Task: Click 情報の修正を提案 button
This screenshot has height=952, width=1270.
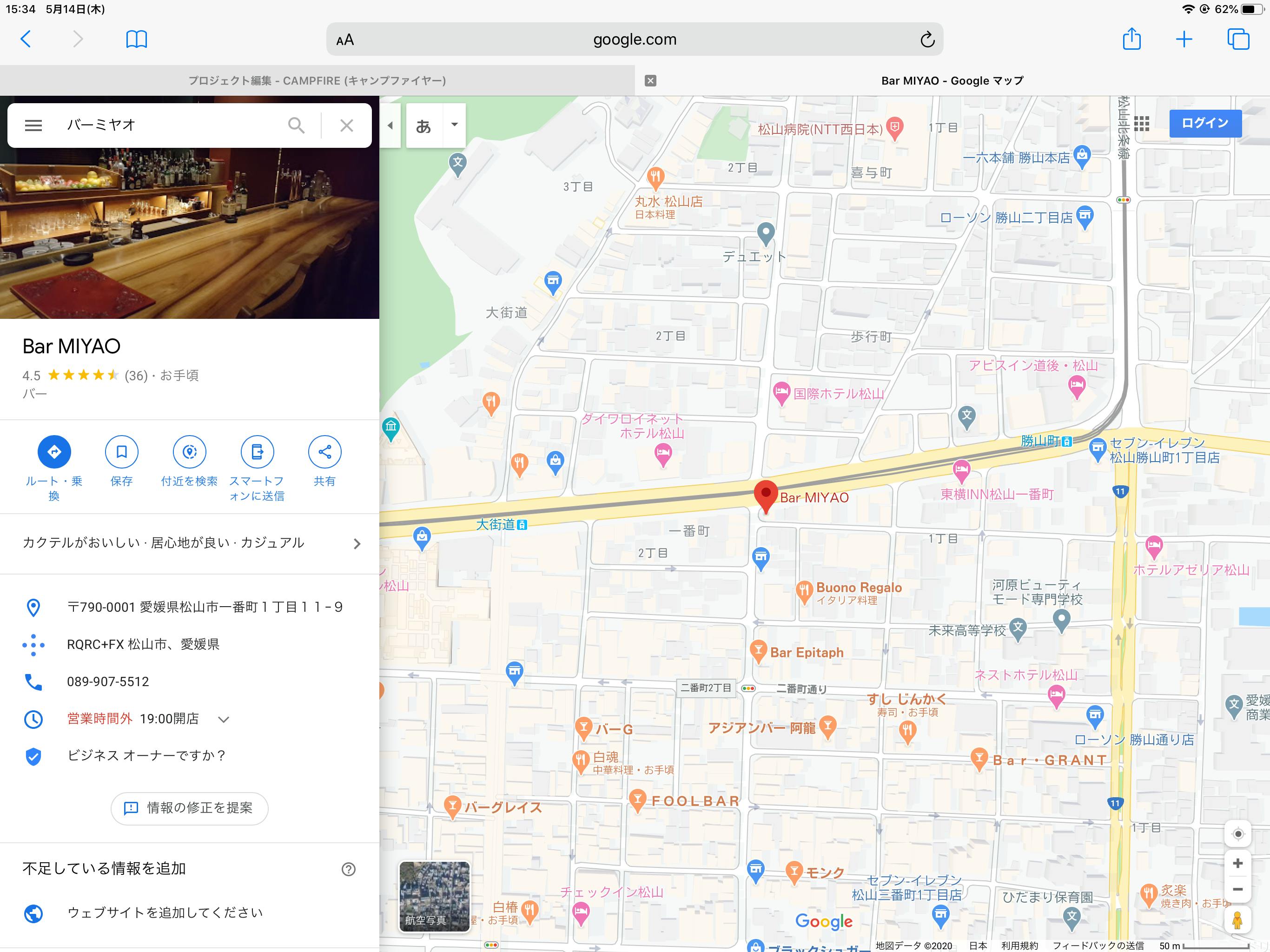Action: [189, 808]
